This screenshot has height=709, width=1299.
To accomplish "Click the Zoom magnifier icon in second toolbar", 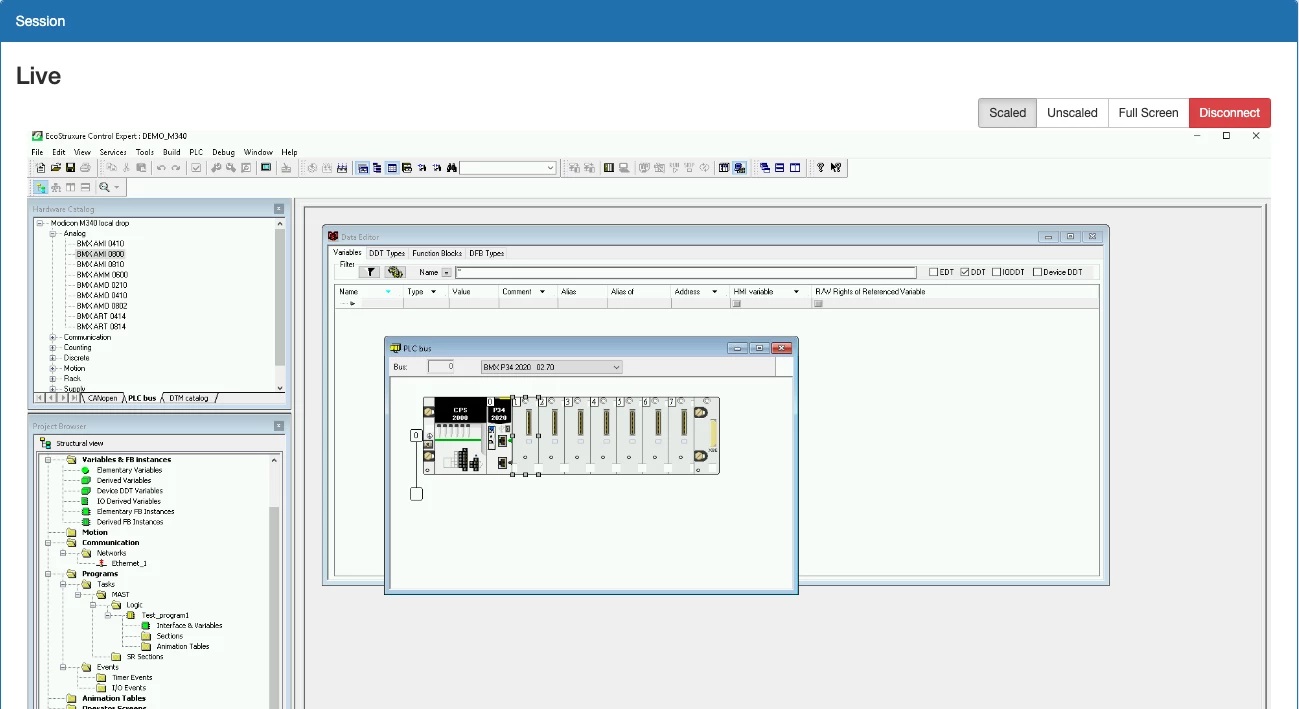I will click(104, 187).
